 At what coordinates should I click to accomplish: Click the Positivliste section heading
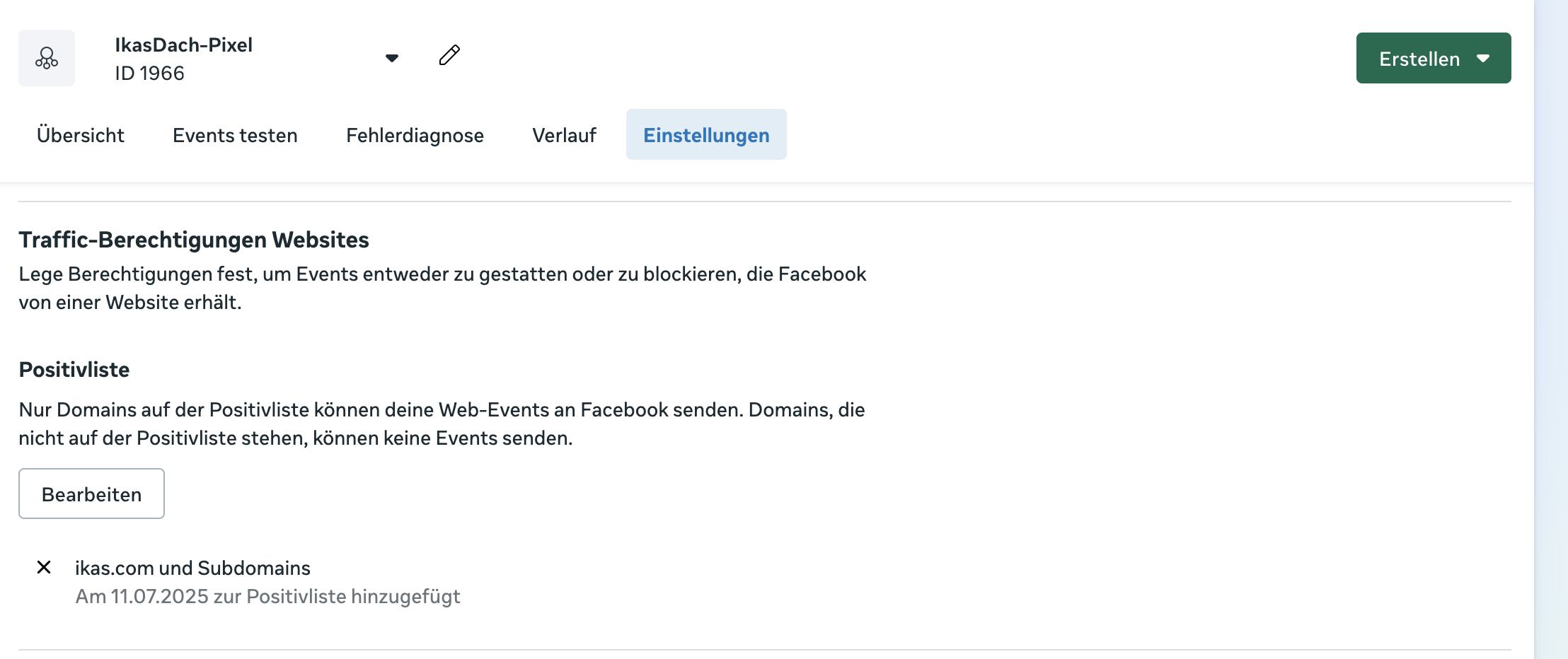[74, 369]
